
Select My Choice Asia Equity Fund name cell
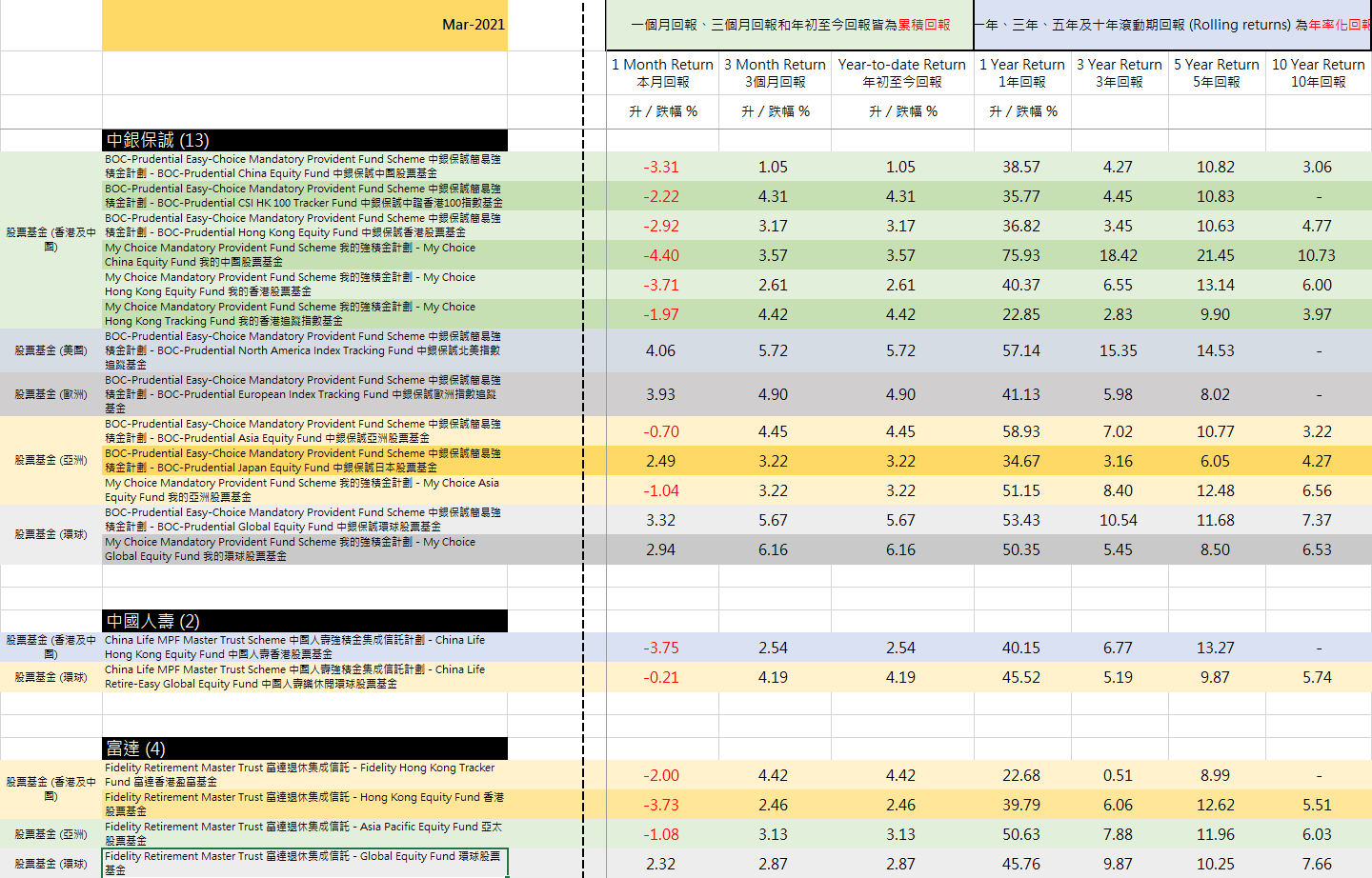click(x=305, y=490)
